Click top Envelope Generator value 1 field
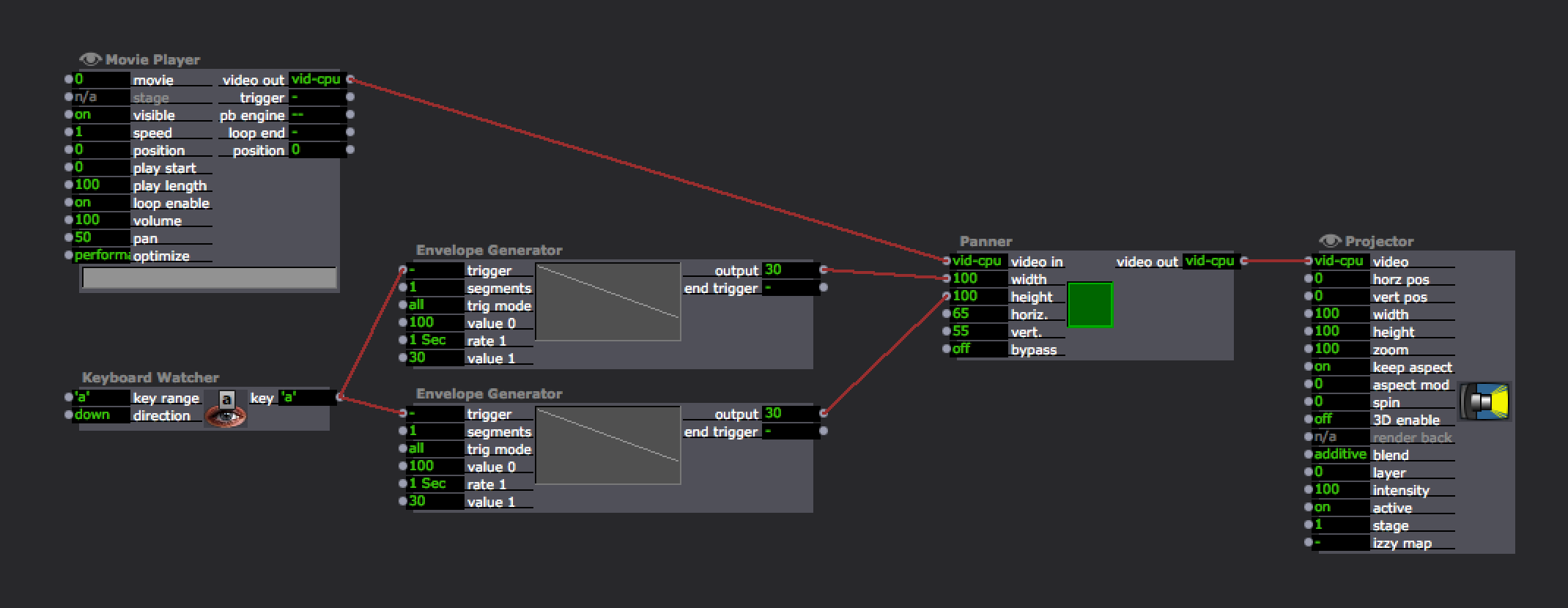Image resolution: width=1568 pixels, height=608 pixels. [436, 357]
